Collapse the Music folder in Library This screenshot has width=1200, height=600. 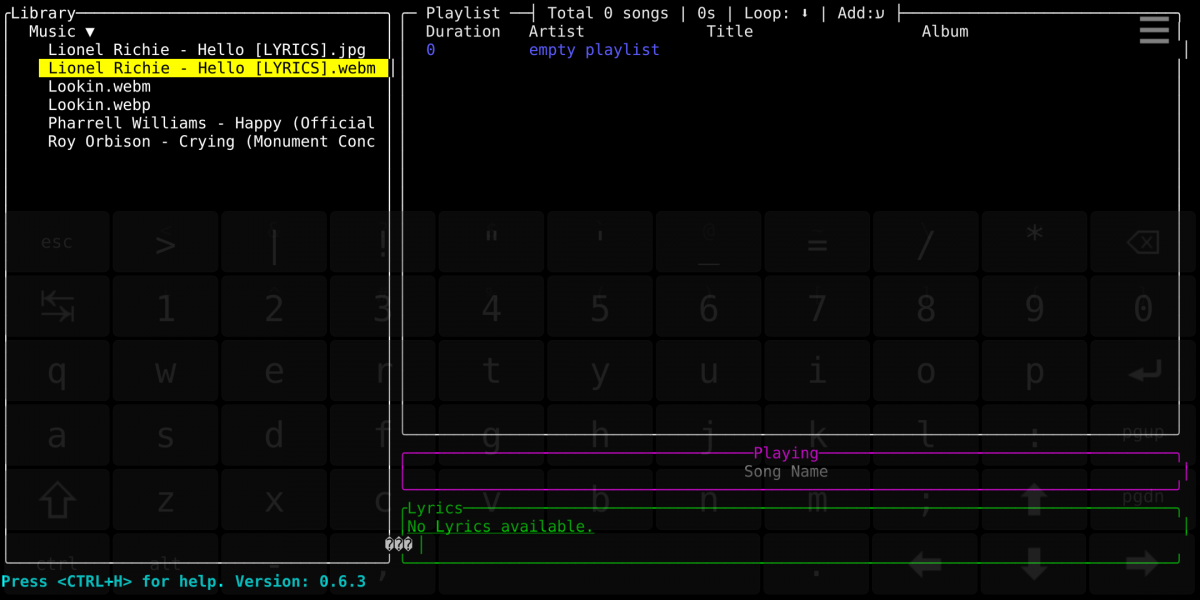[x=62, y=32]
